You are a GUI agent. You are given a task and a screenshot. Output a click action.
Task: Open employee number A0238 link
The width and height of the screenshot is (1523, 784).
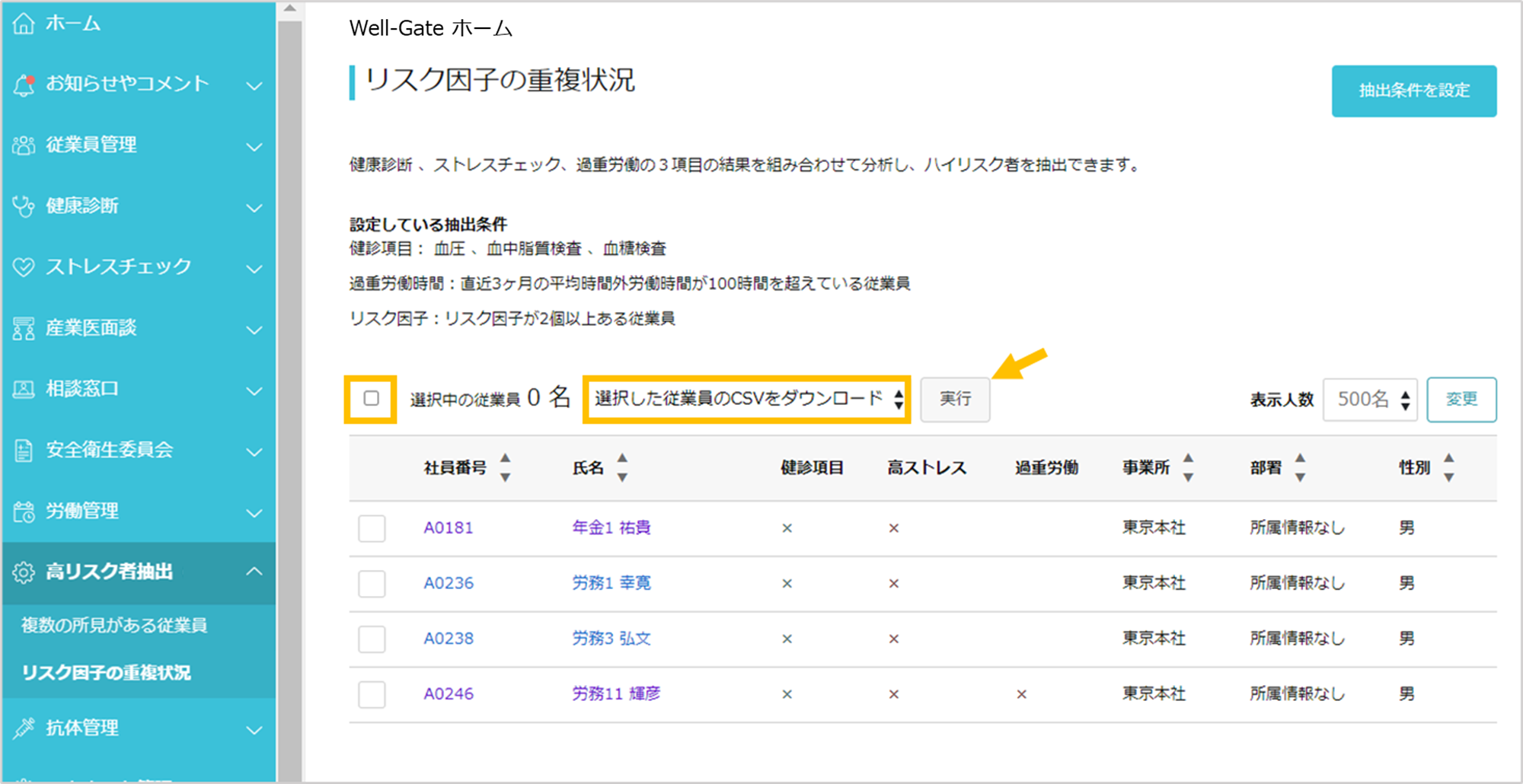449,639
